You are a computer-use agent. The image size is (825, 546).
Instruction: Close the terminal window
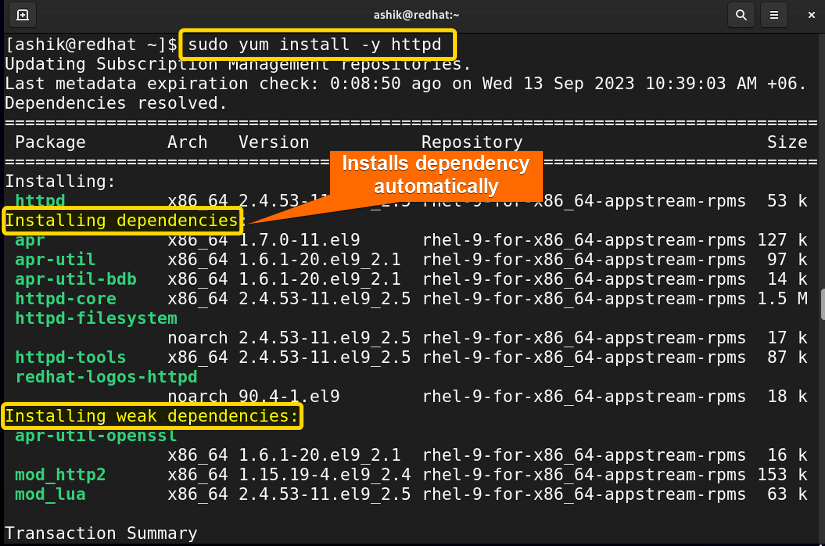click(x=805, y=15)
